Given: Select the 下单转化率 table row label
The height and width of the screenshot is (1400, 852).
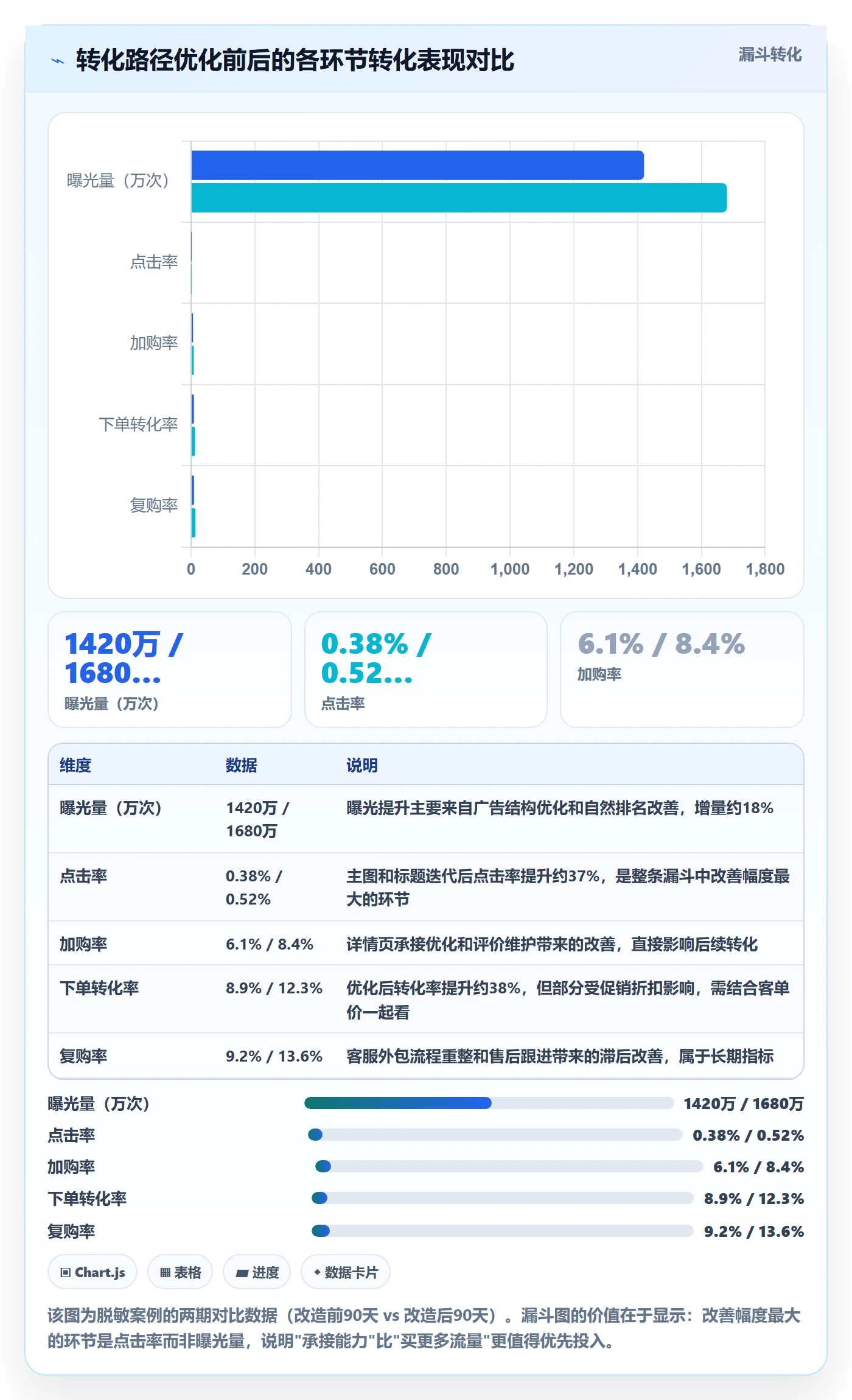Looking at the screenshot, I should pyautogui.click(x=99, y=988).
